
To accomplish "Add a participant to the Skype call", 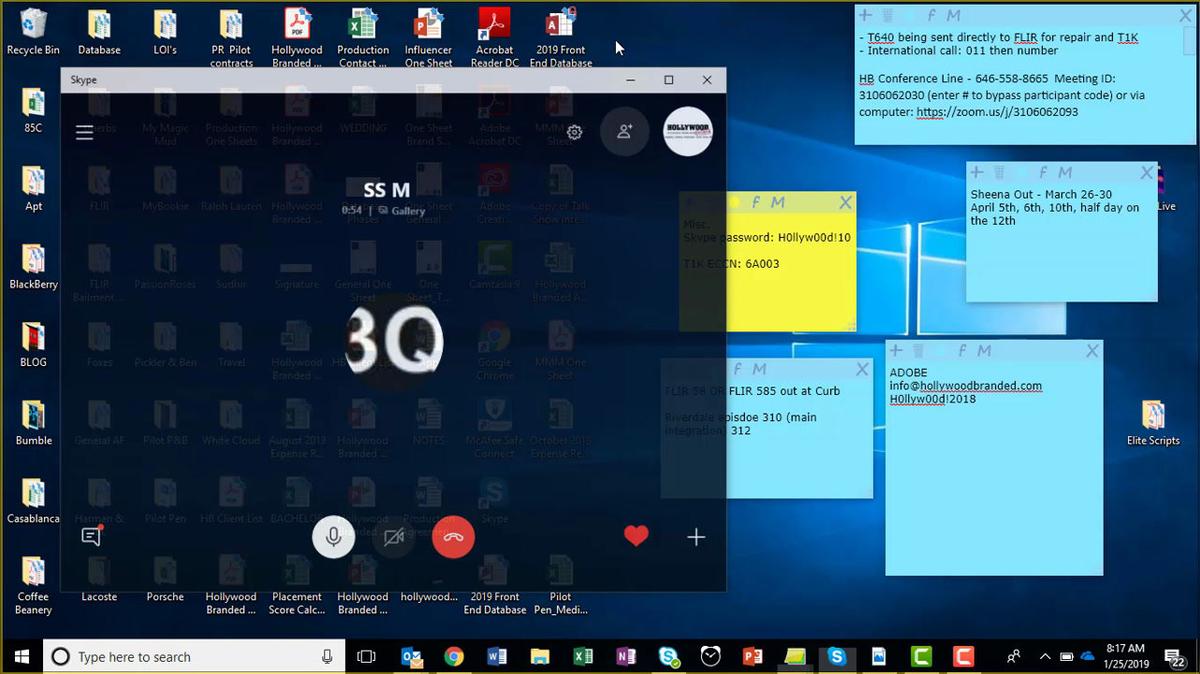I will [x=625, y=131].
